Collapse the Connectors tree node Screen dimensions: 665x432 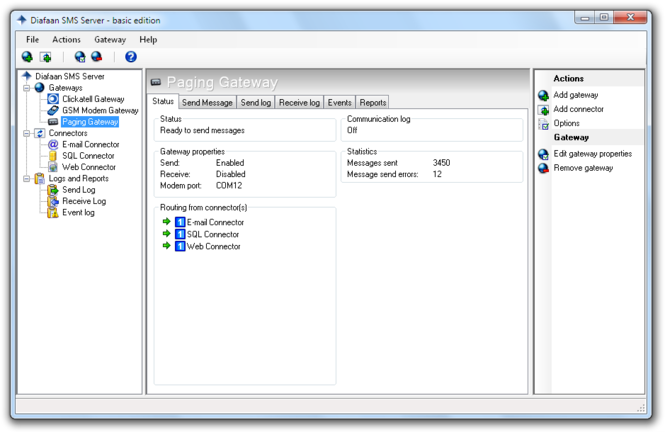[x=27, y=133]
